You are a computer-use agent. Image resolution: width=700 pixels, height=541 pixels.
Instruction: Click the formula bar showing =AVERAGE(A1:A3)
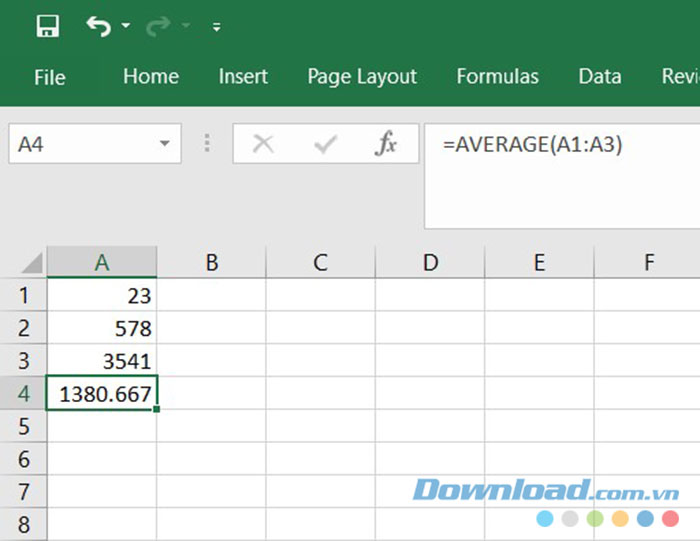pyautogui.click(x=560, y=145)
